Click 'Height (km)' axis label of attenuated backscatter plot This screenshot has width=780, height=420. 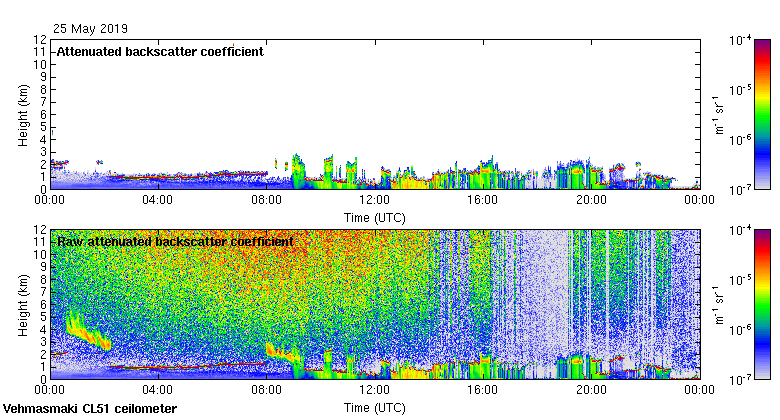pos(23,115)
